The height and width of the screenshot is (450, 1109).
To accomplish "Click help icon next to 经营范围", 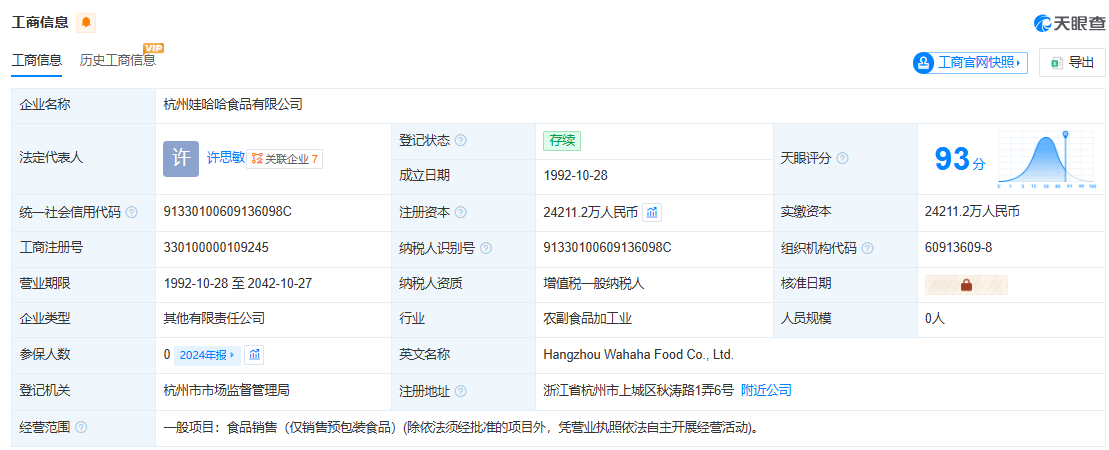I will (x=81, y=427).
